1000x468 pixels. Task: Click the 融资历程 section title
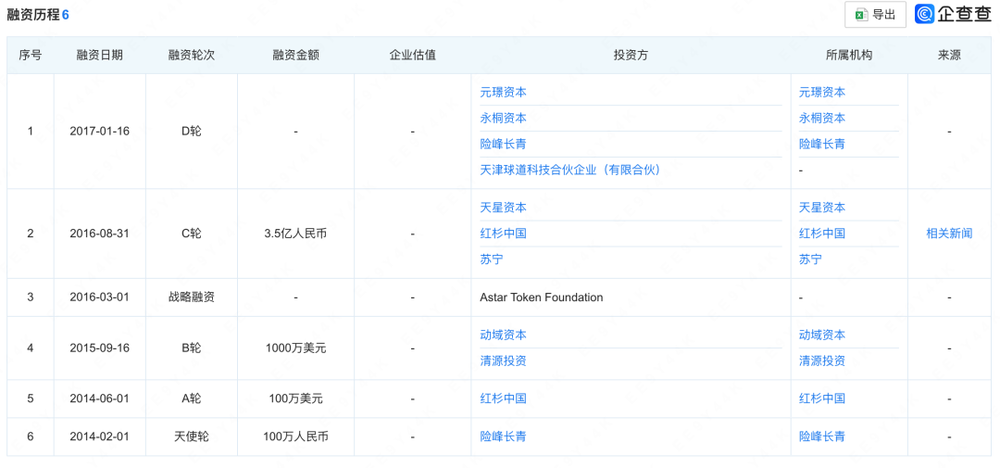[x=33, y=15]
